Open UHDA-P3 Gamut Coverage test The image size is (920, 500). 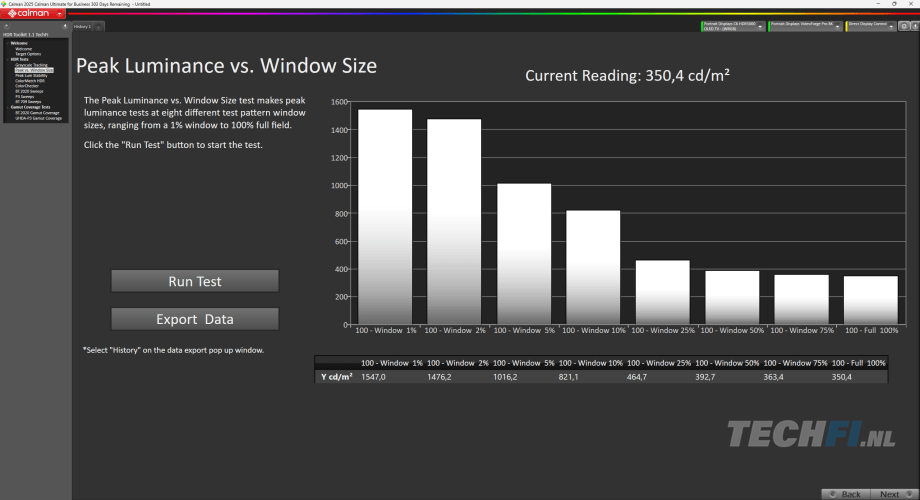(x=36, y=119)
